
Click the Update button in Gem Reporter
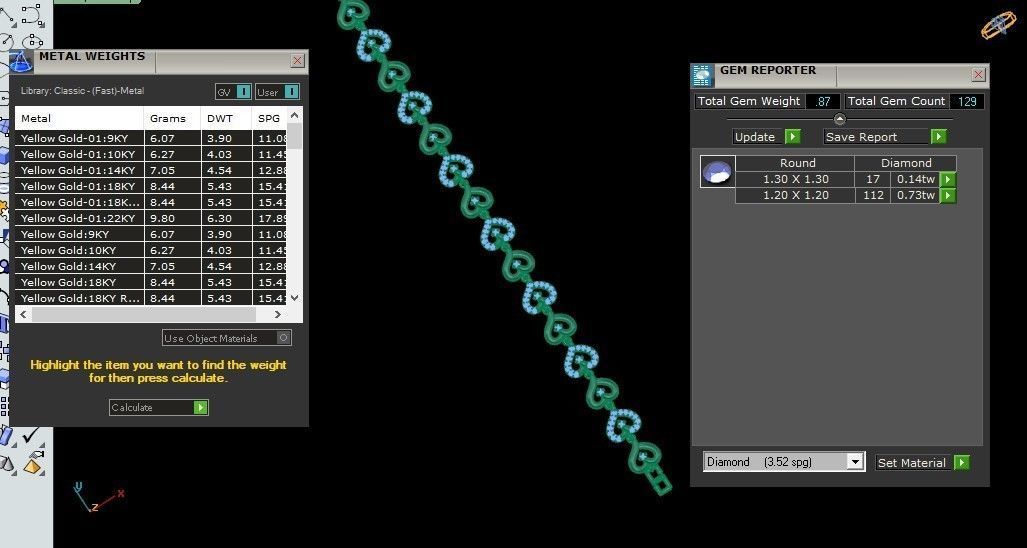pos(766,137)
